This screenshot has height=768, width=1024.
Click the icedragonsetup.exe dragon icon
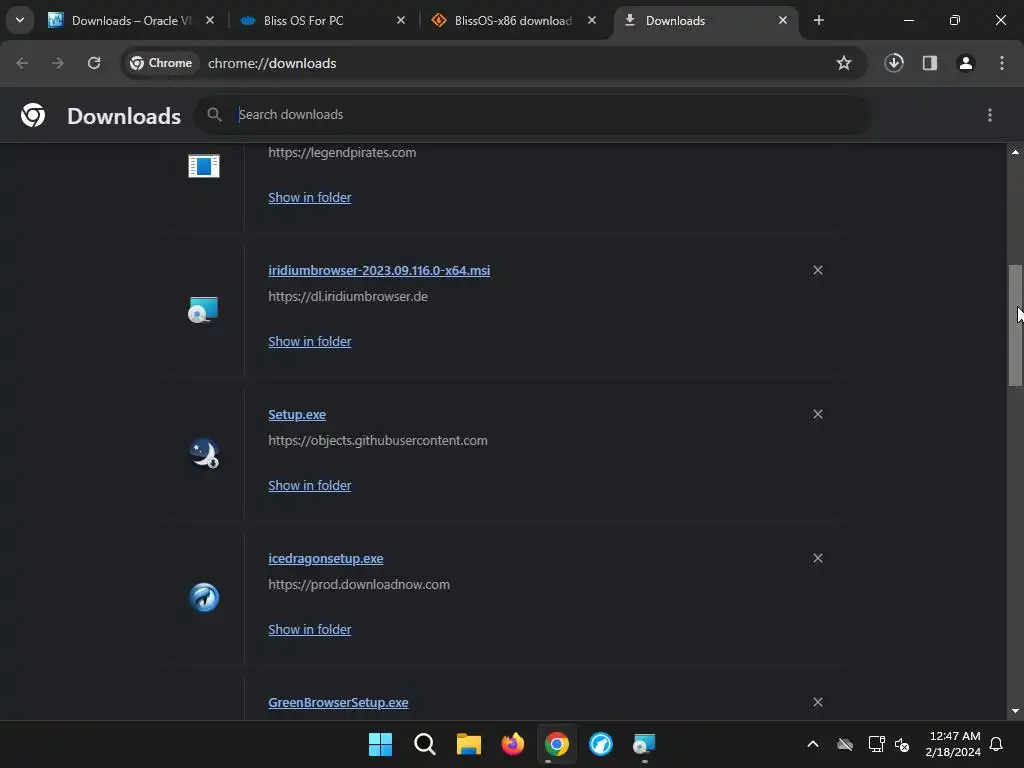pos(204,598)
